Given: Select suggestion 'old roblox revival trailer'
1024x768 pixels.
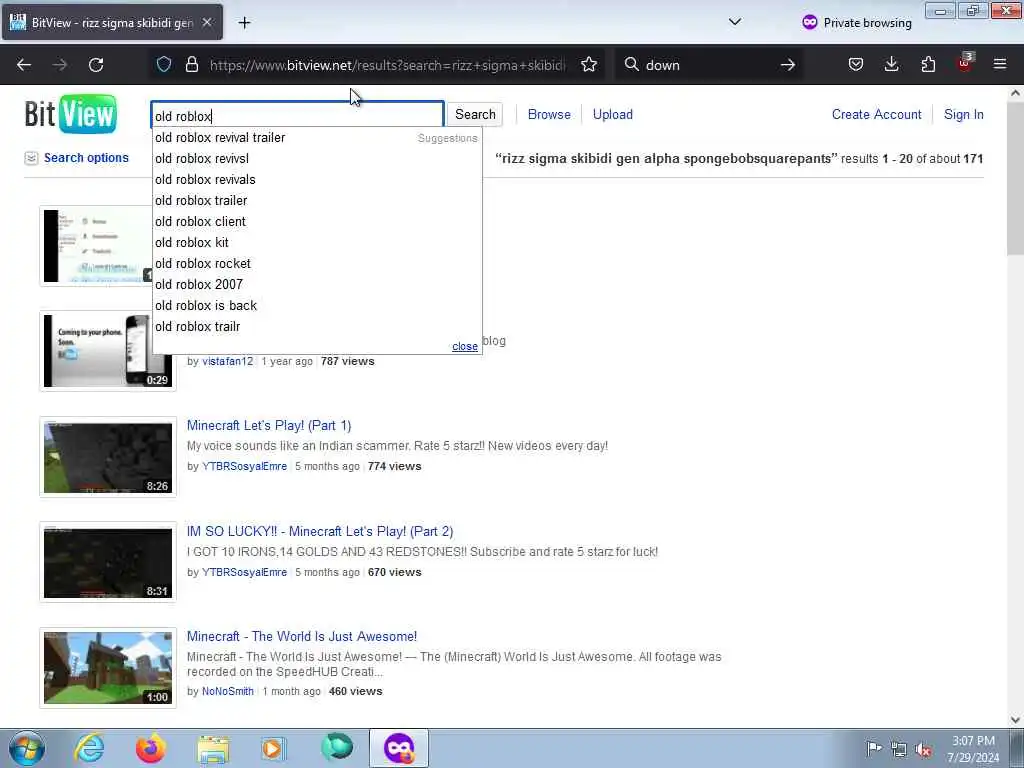Looking at the screenshot, I should coord(220,138).
